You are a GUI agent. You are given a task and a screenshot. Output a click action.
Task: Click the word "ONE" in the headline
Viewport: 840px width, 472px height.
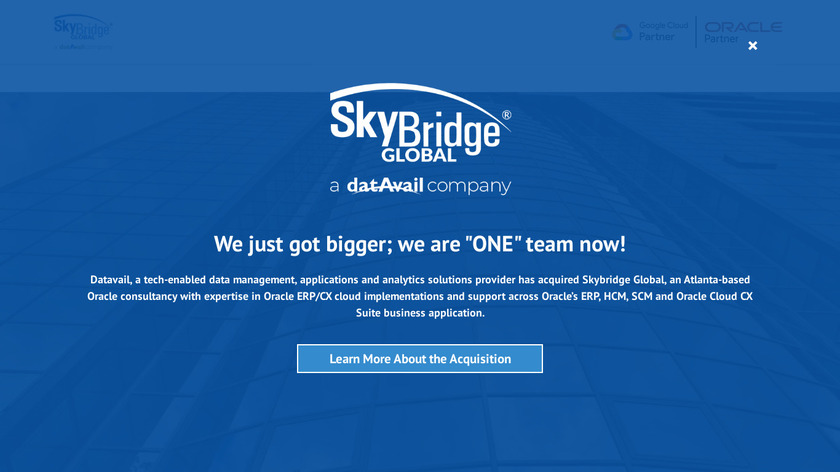(x=493, y=244)
